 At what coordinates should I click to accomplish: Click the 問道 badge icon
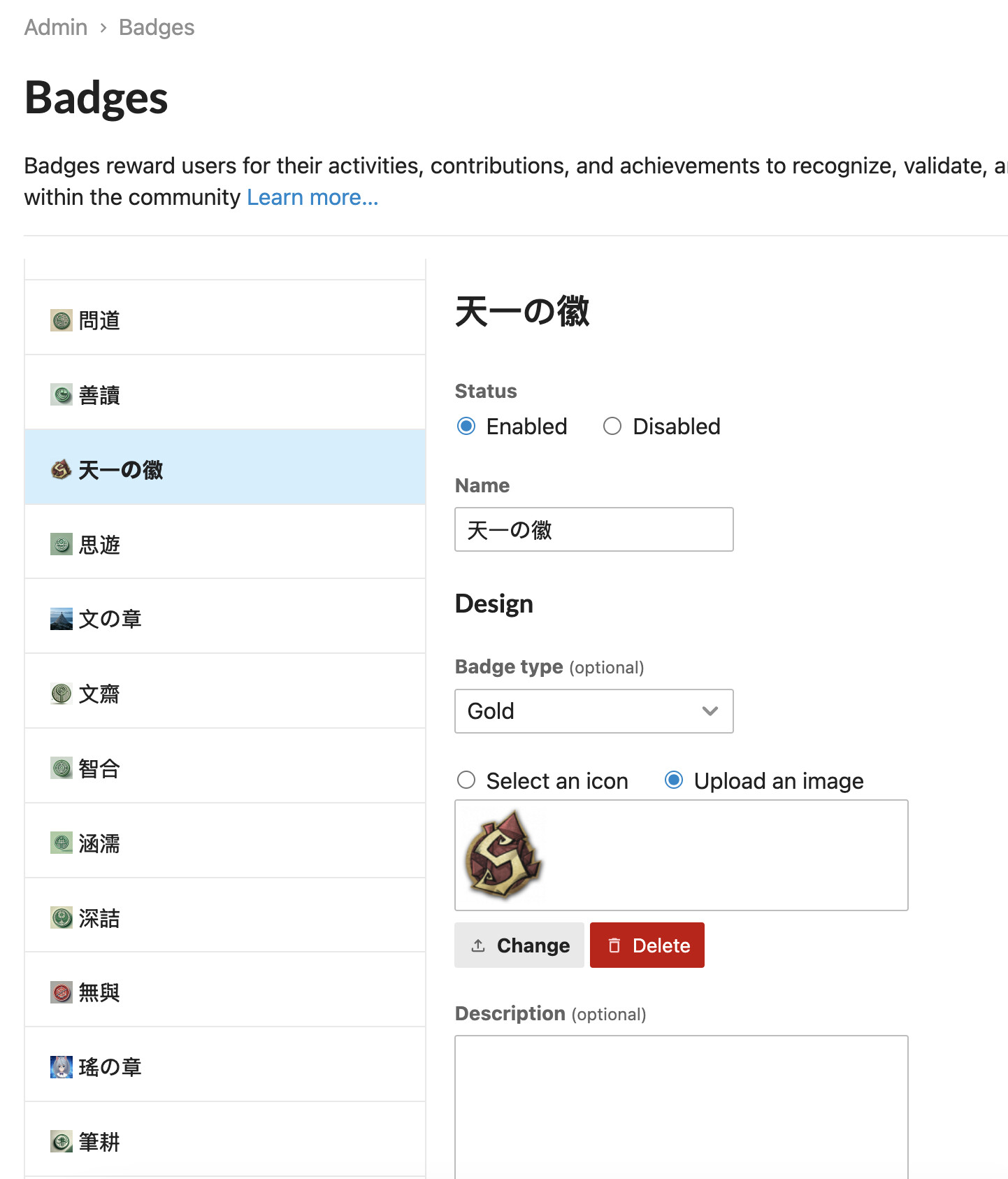[62, 321]
